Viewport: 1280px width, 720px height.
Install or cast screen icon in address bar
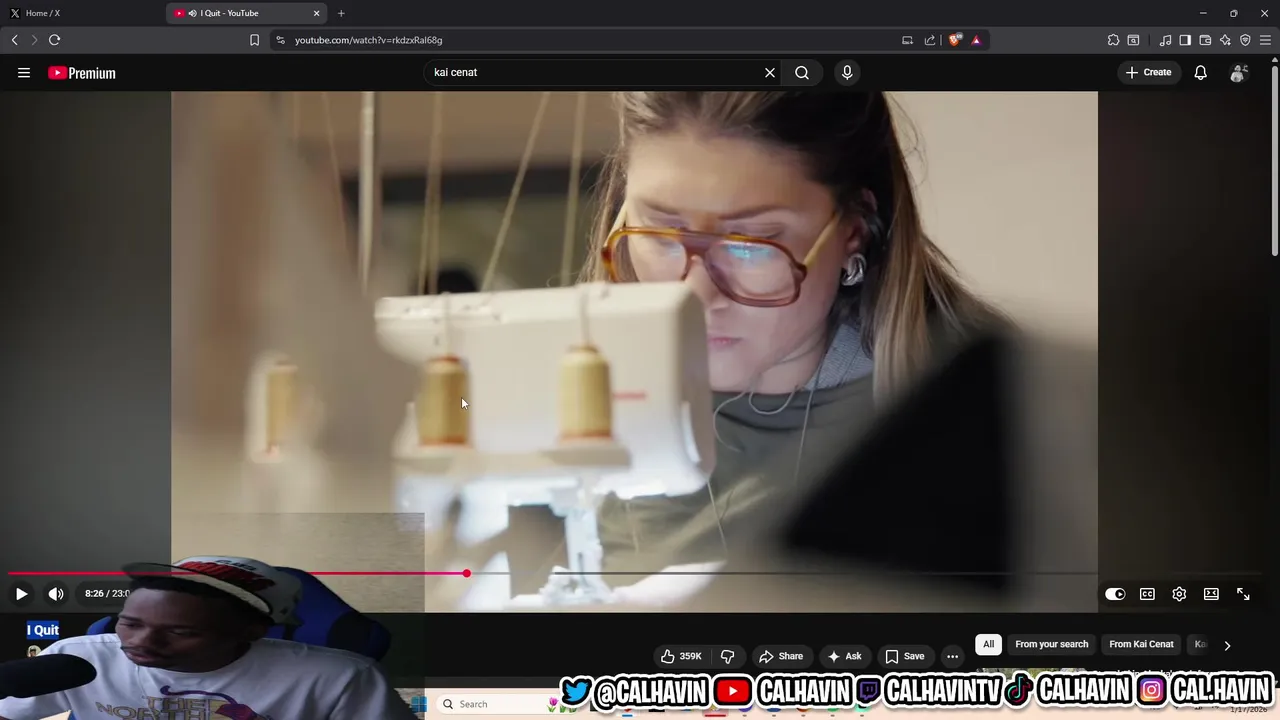pyautogui.click(x=907, y=40)
